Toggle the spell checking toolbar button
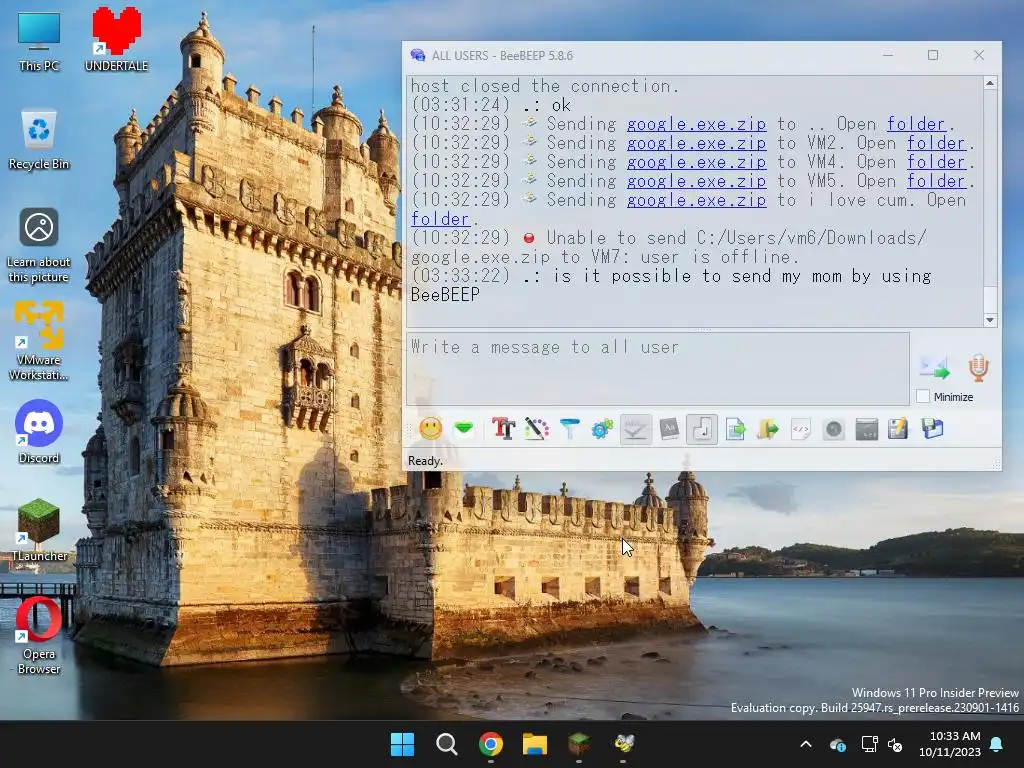 pyautogui.click(x=635, y=429)
